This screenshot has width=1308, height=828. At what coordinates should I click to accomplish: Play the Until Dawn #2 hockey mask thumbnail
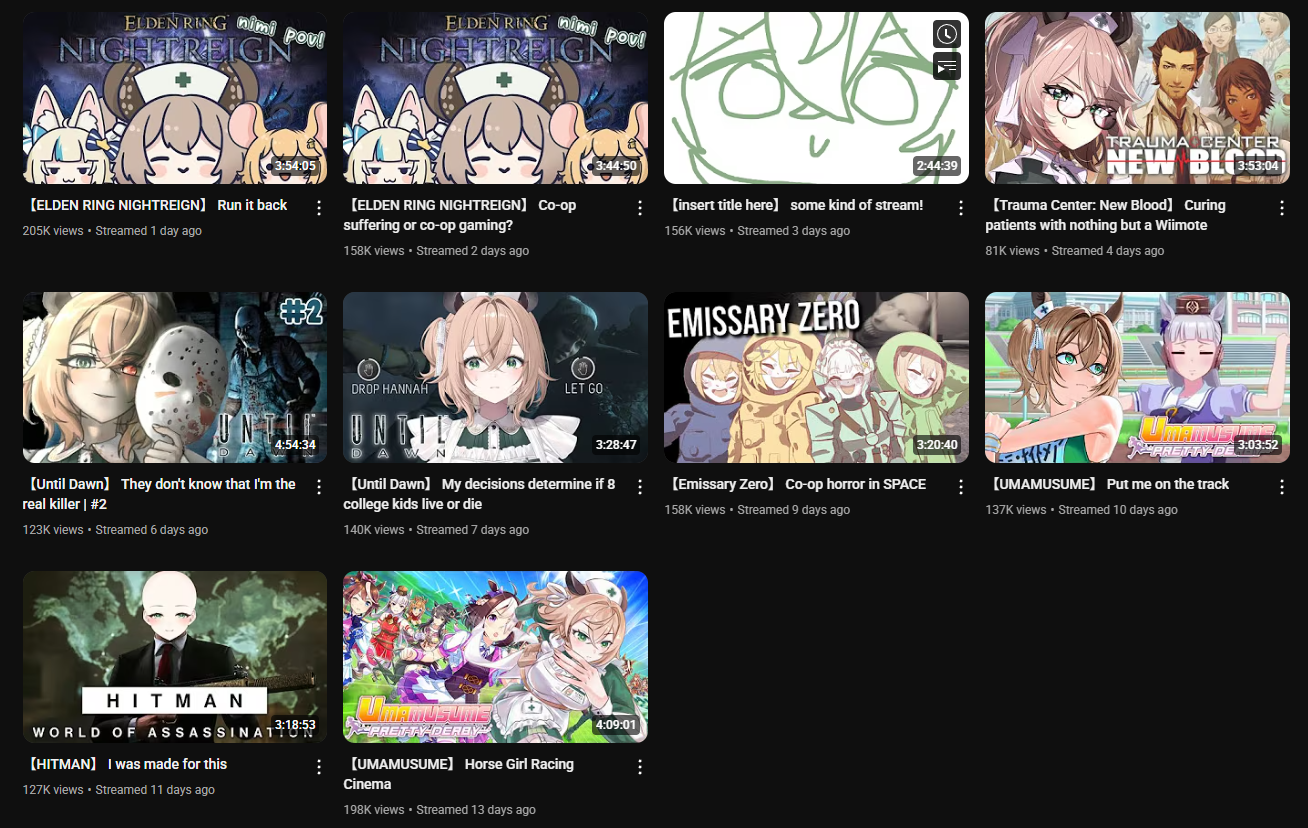pyautogui.click(x=175, y=377)
